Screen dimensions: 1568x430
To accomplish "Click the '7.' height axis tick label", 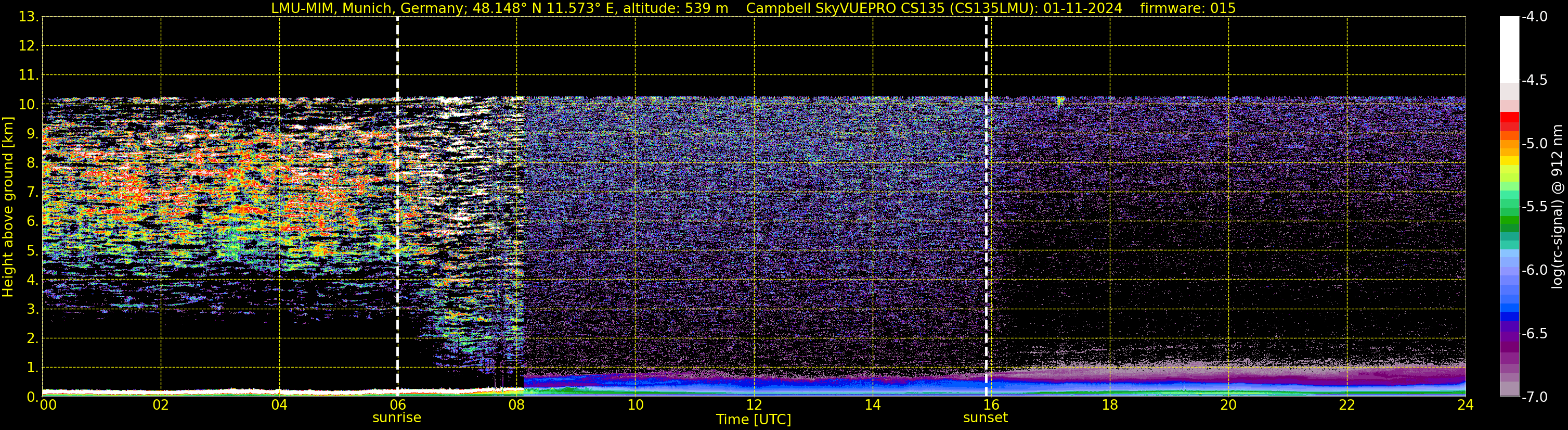I will [32, 193].
